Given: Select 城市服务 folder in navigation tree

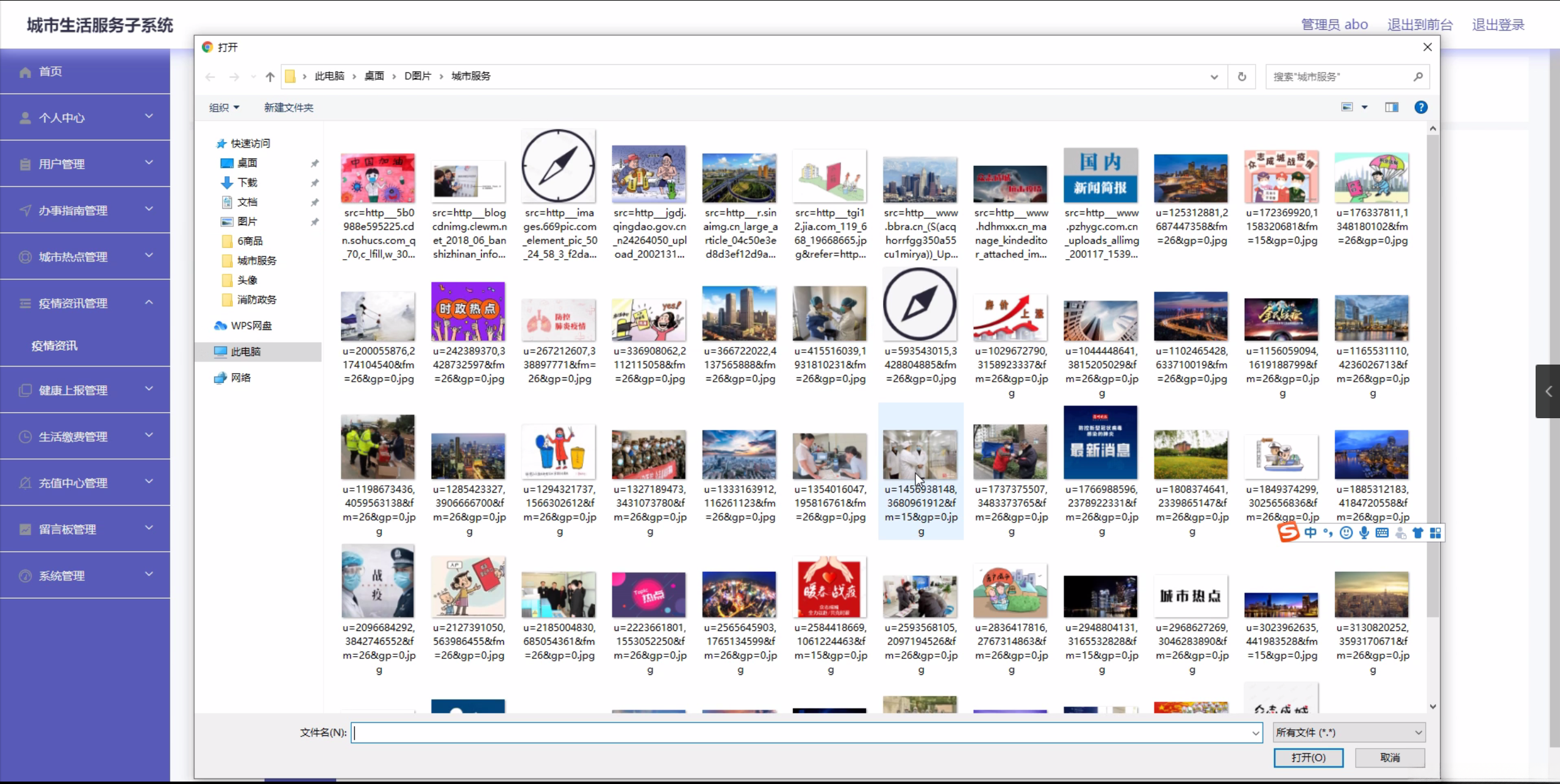Looking at the screenshot, I should [x=256, y=260].
